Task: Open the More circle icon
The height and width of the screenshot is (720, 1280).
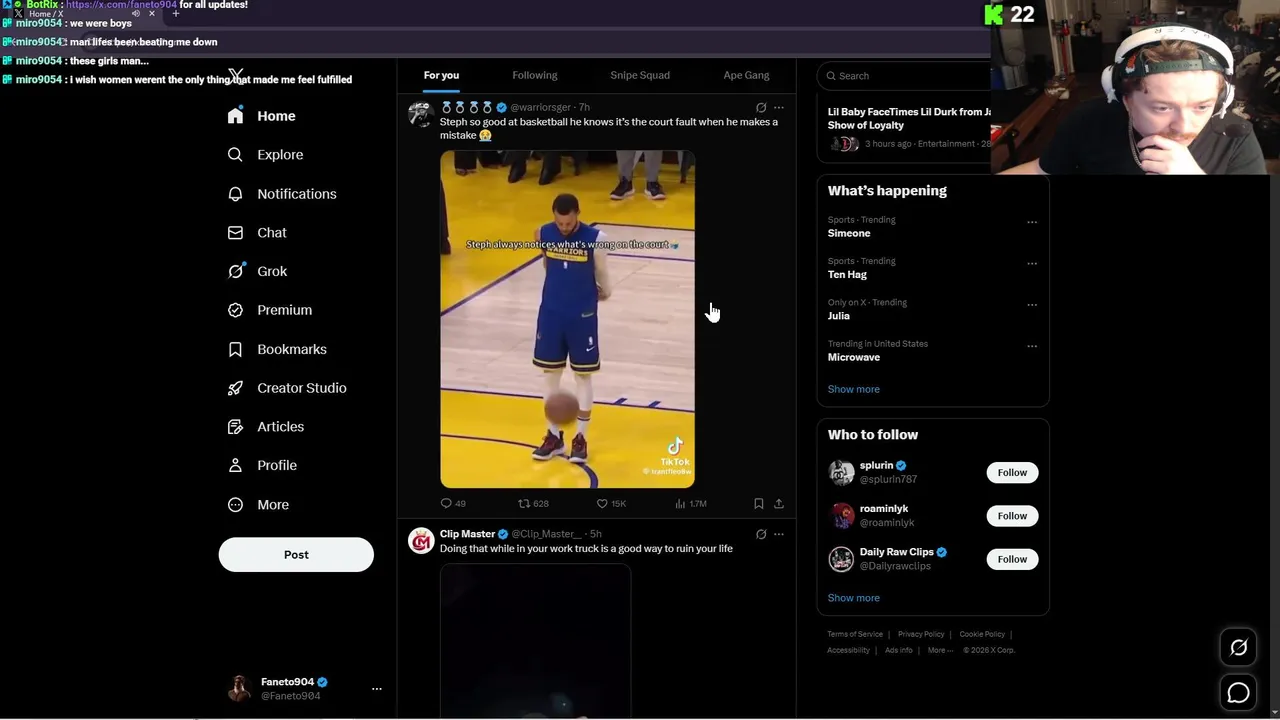Action: click(235, 505)
